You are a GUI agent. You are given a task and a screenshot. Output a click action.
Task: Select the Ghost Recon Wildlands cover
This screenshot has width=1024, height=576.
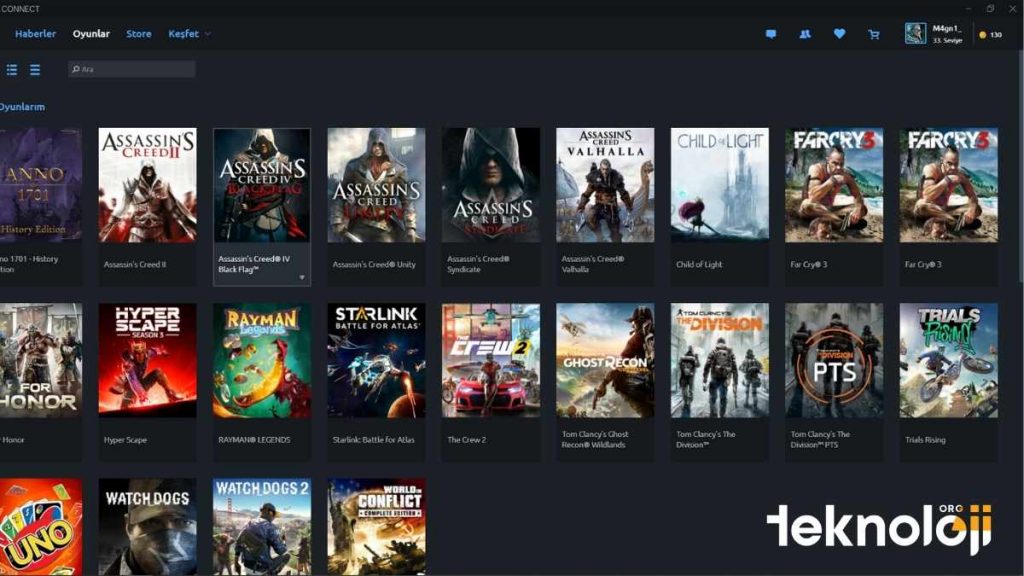point(605,360)
